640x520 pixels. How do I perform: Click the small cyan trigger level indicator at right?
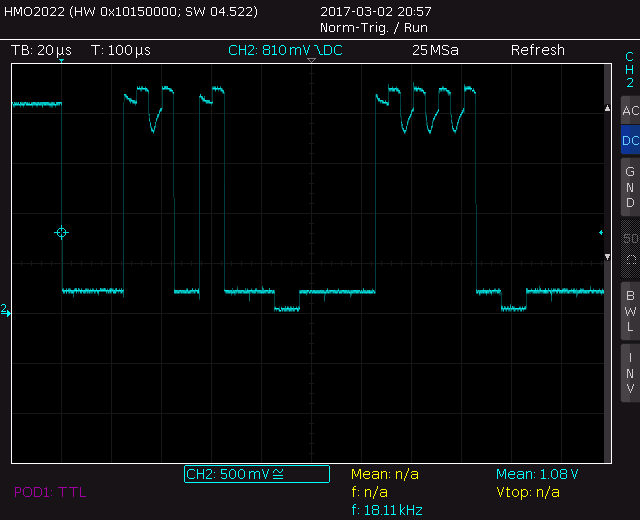pyautogui.click(x=601, y=233)
